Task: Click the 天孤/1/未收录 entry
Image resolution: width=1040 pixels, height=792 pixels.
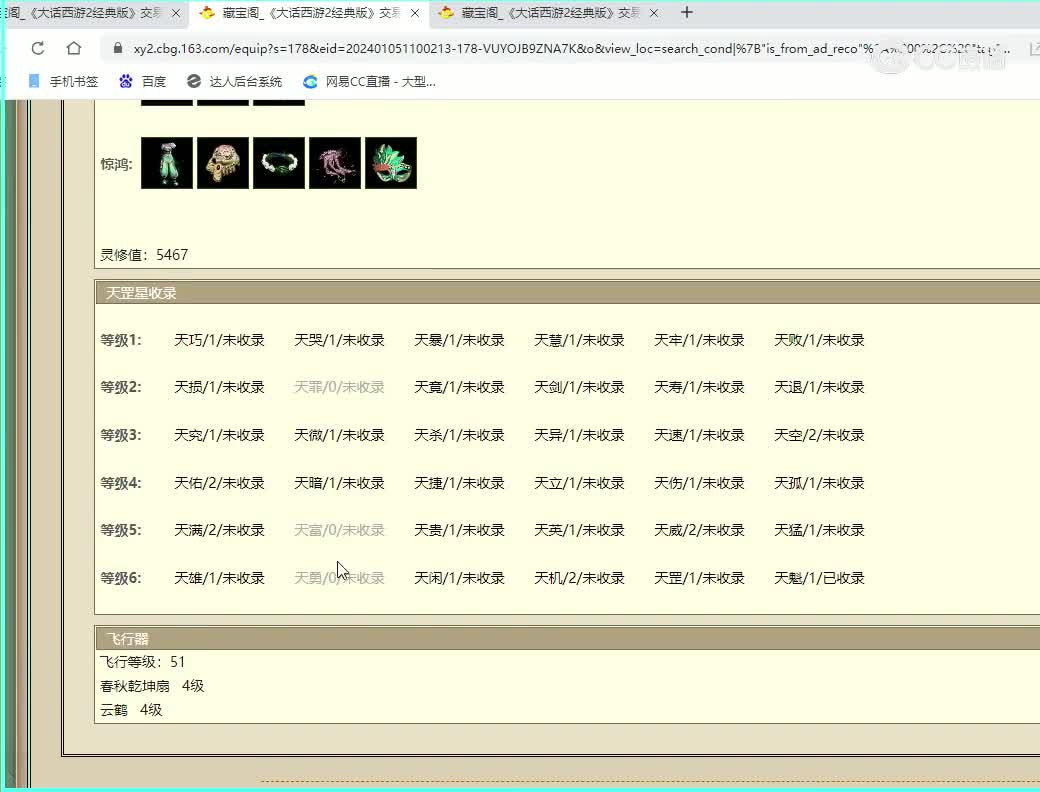Action: tap(819, 483)
